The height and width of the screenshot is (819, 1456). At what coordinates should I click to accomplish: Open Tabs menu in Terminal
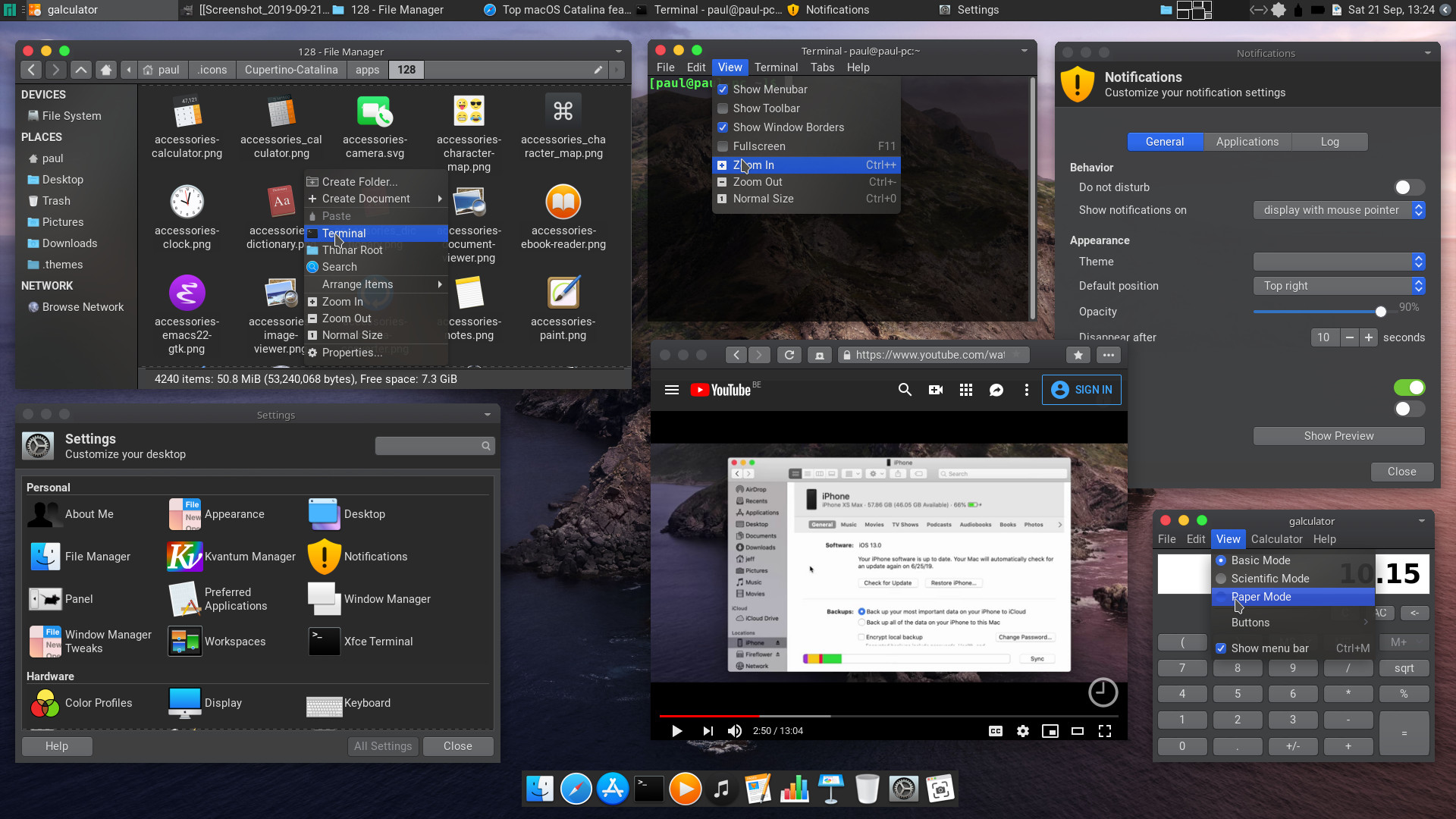pos(822,67)
